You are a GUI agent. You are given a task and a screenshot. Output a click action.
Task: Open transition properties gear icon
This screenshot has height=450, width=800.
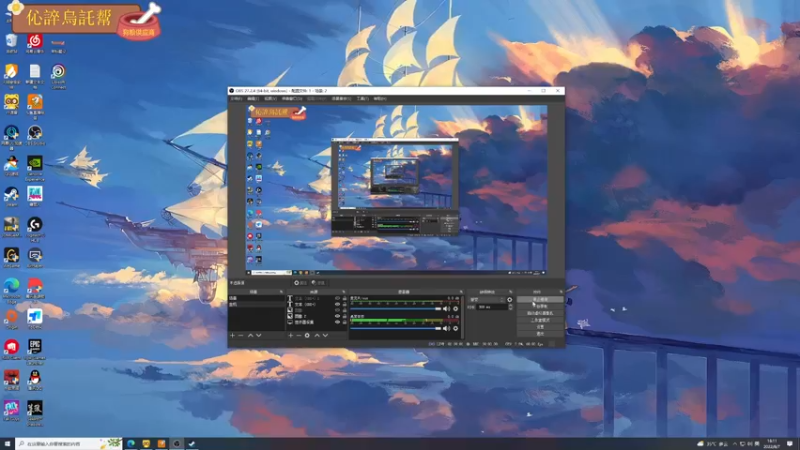[x=510, y=299]
